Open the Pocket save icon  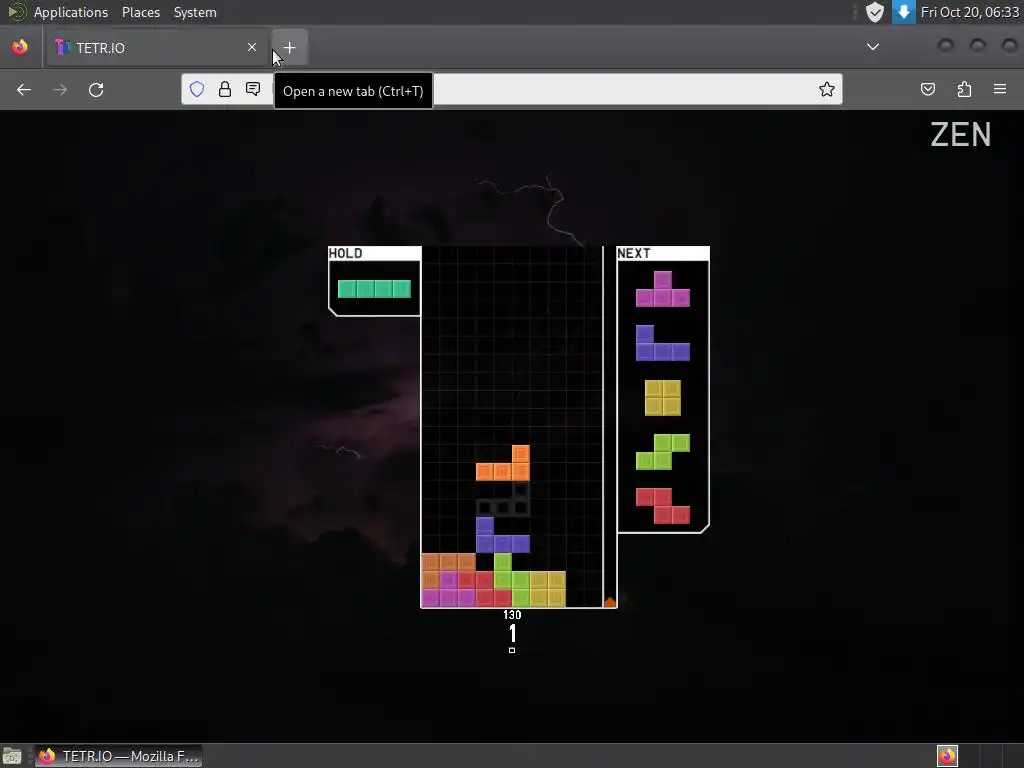927,89
